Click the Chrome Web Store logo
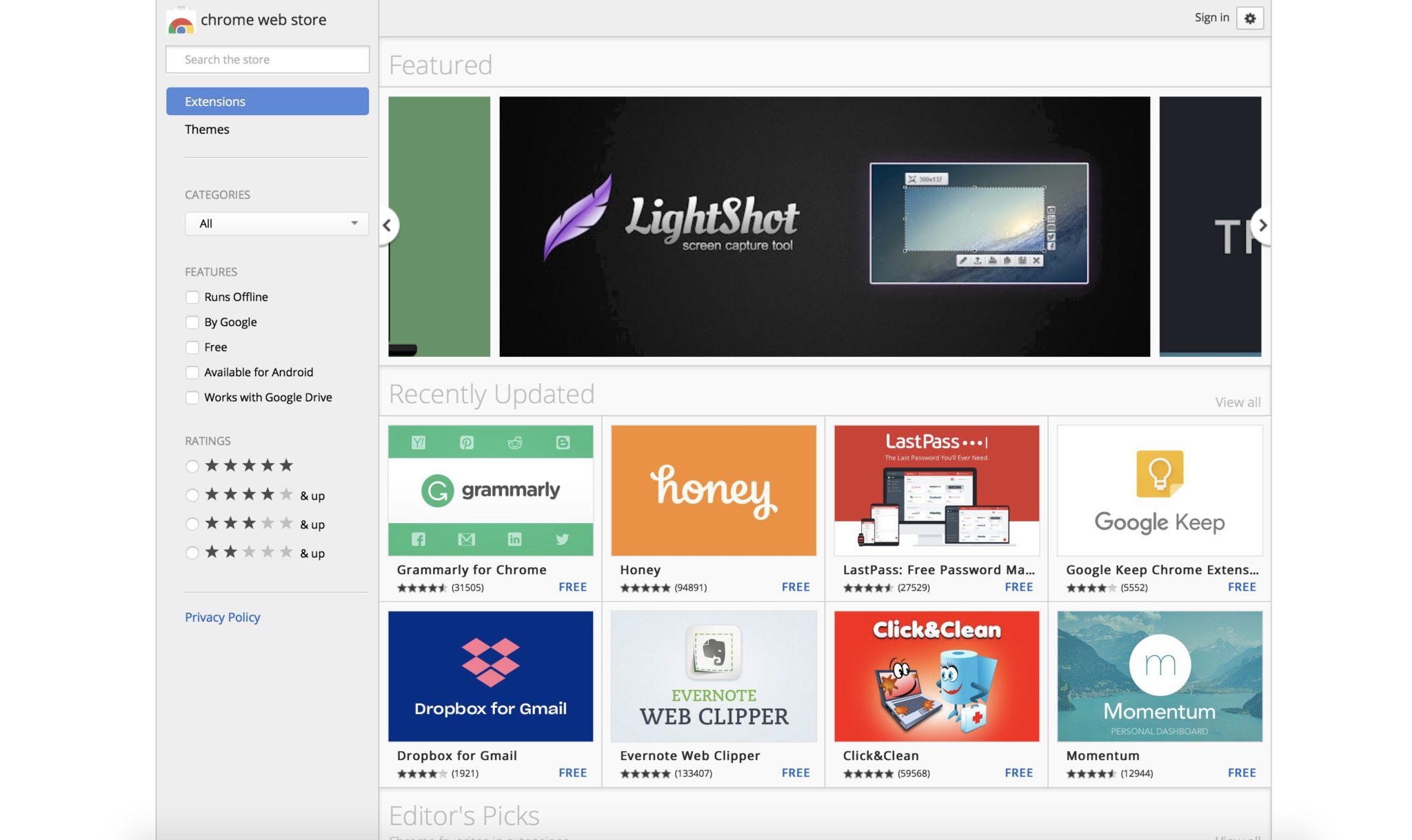Image resolution: width=1412 pixels, height=840 pixels. [181, 21]
